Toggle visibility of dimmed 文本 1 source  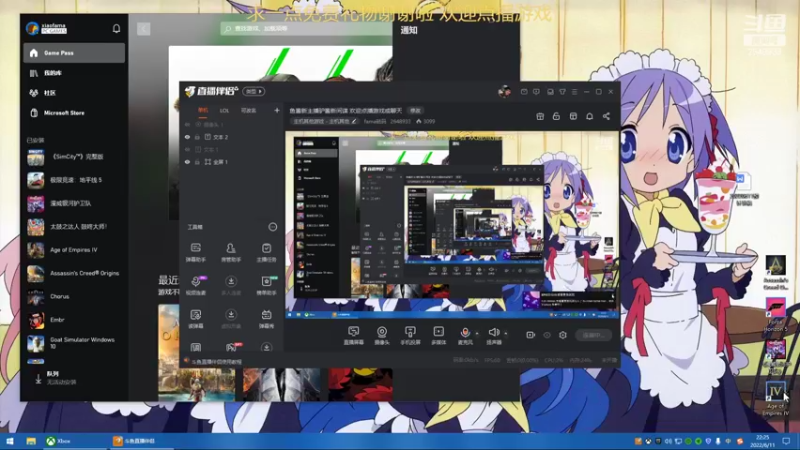coord(187,149)
